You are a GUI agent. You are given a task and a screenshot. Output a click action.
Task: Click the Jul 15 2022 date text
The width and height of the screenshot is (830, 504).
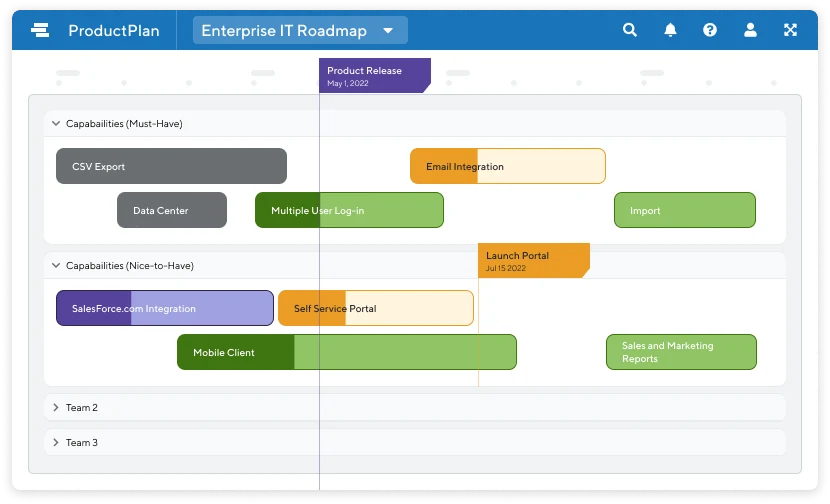506,268
